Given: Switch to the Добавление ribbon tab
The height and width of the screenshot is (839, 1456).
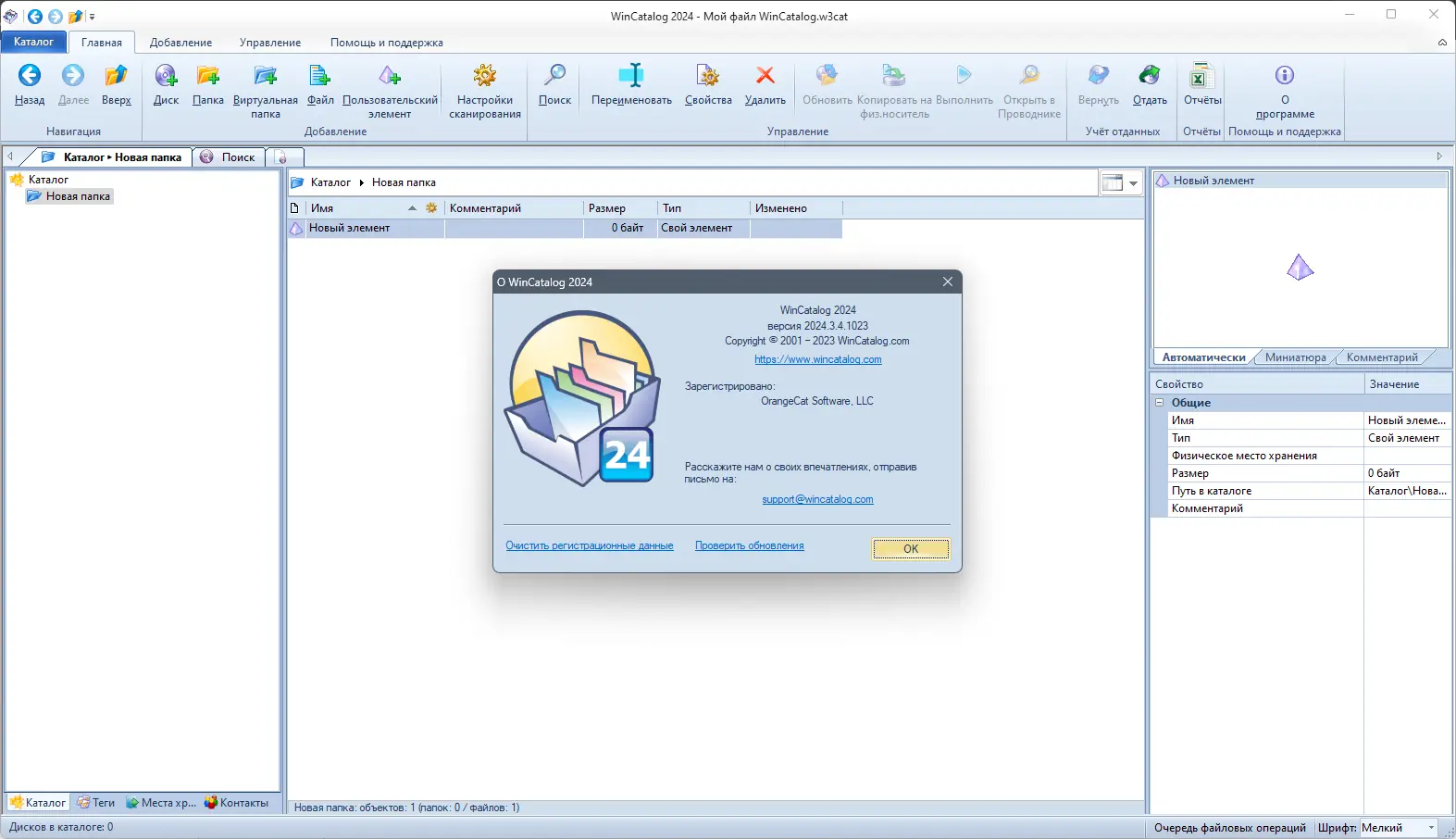Looking at the screenshot, I should [x=181, y=43].
